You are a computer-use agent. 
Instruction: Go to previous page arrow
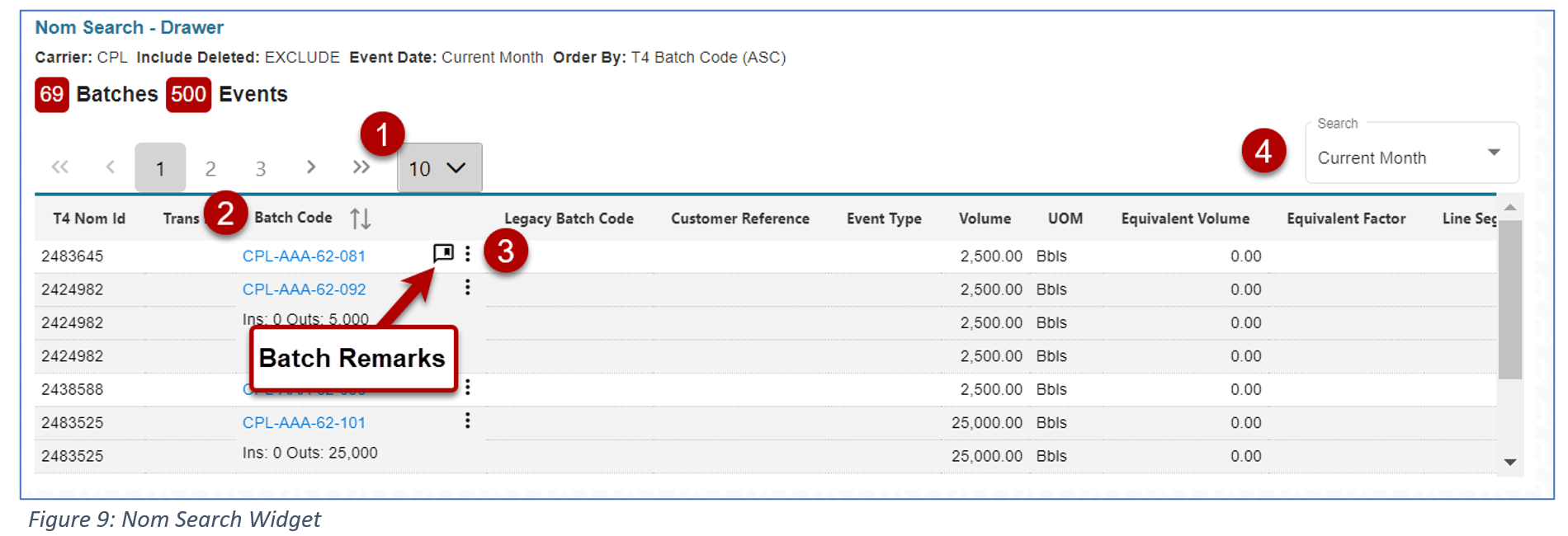coord(111,167)
